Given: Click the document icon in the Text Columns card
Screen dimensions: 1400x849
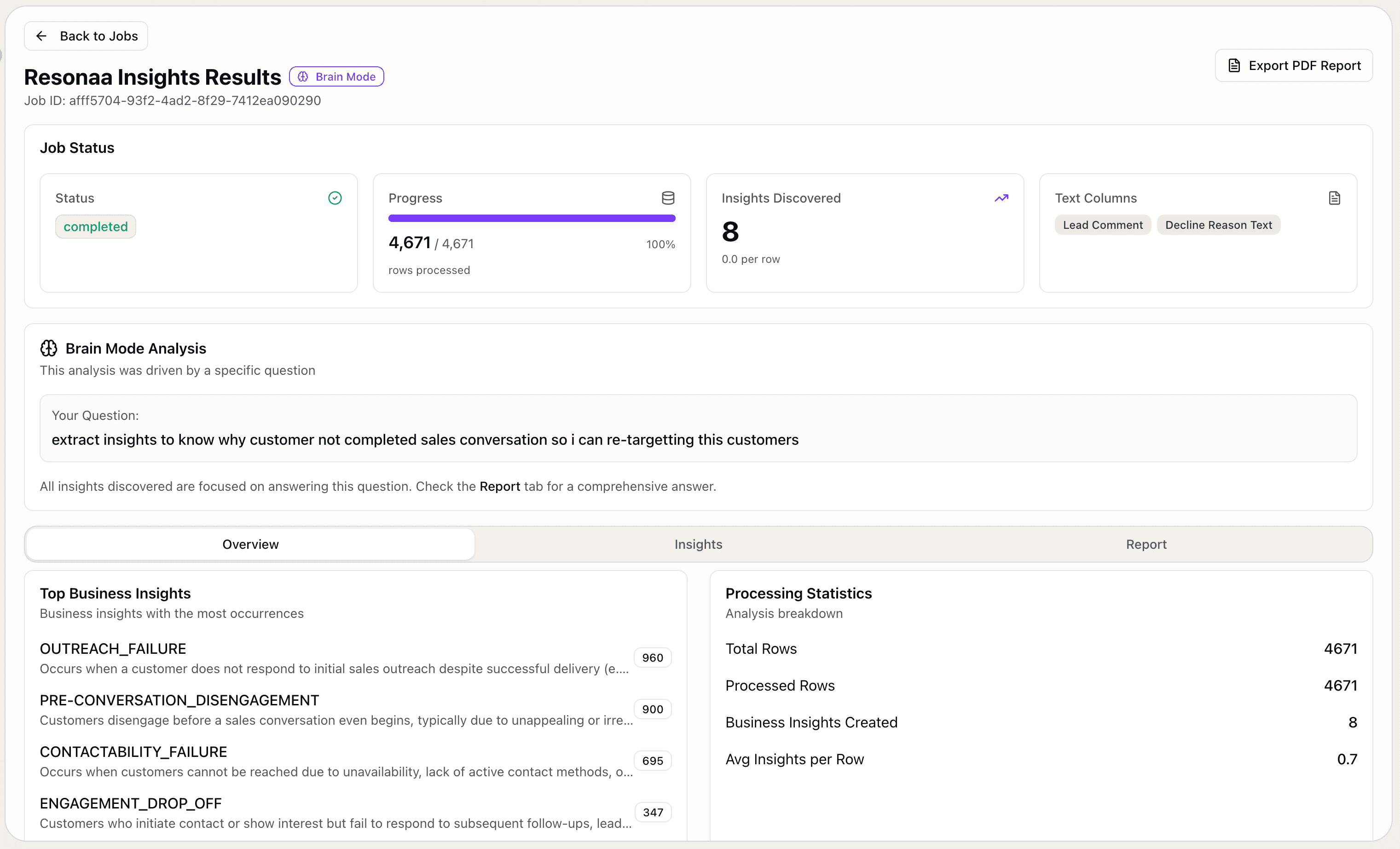Looking at the screenshot, I should coord(1335,198).
